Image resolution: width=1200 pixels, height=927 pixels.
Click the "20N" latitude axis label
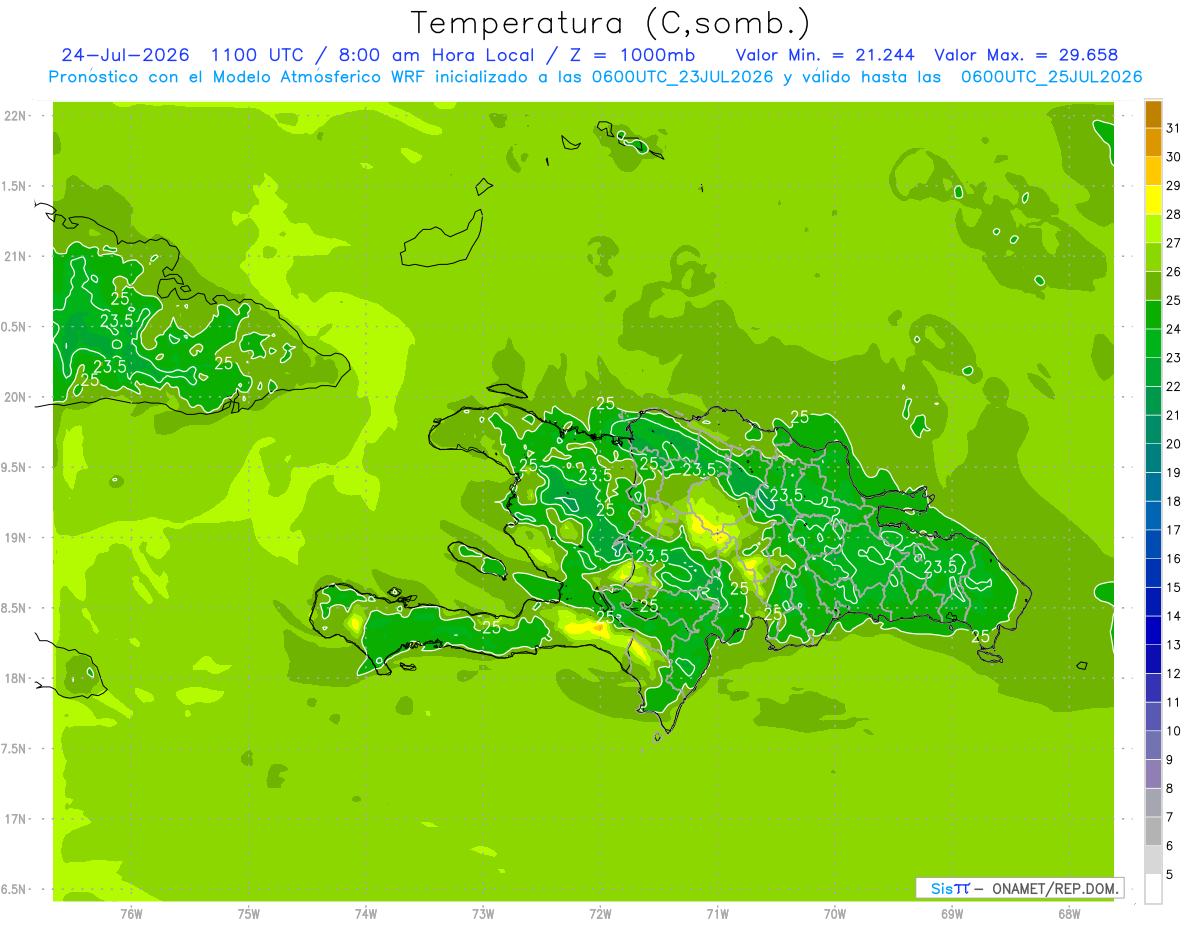pos(17,397)
